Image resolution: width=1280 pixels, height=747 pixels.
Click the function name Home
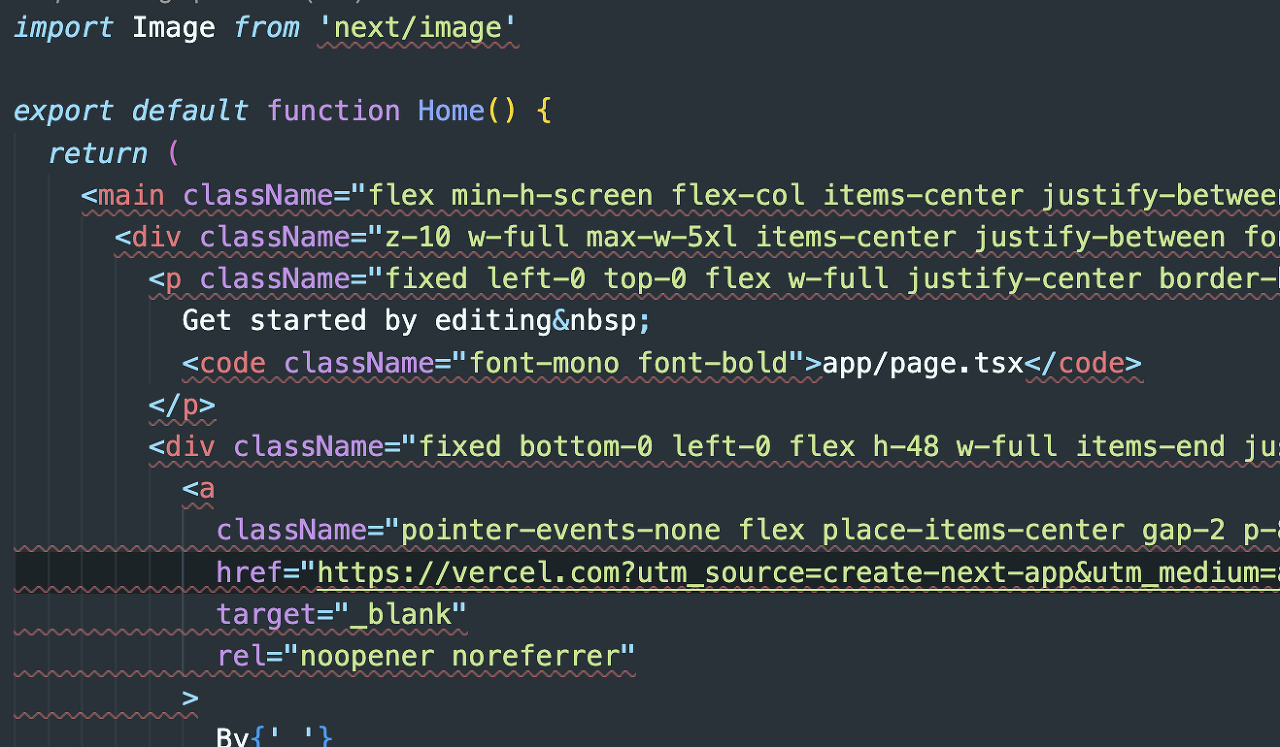point(451,110)
